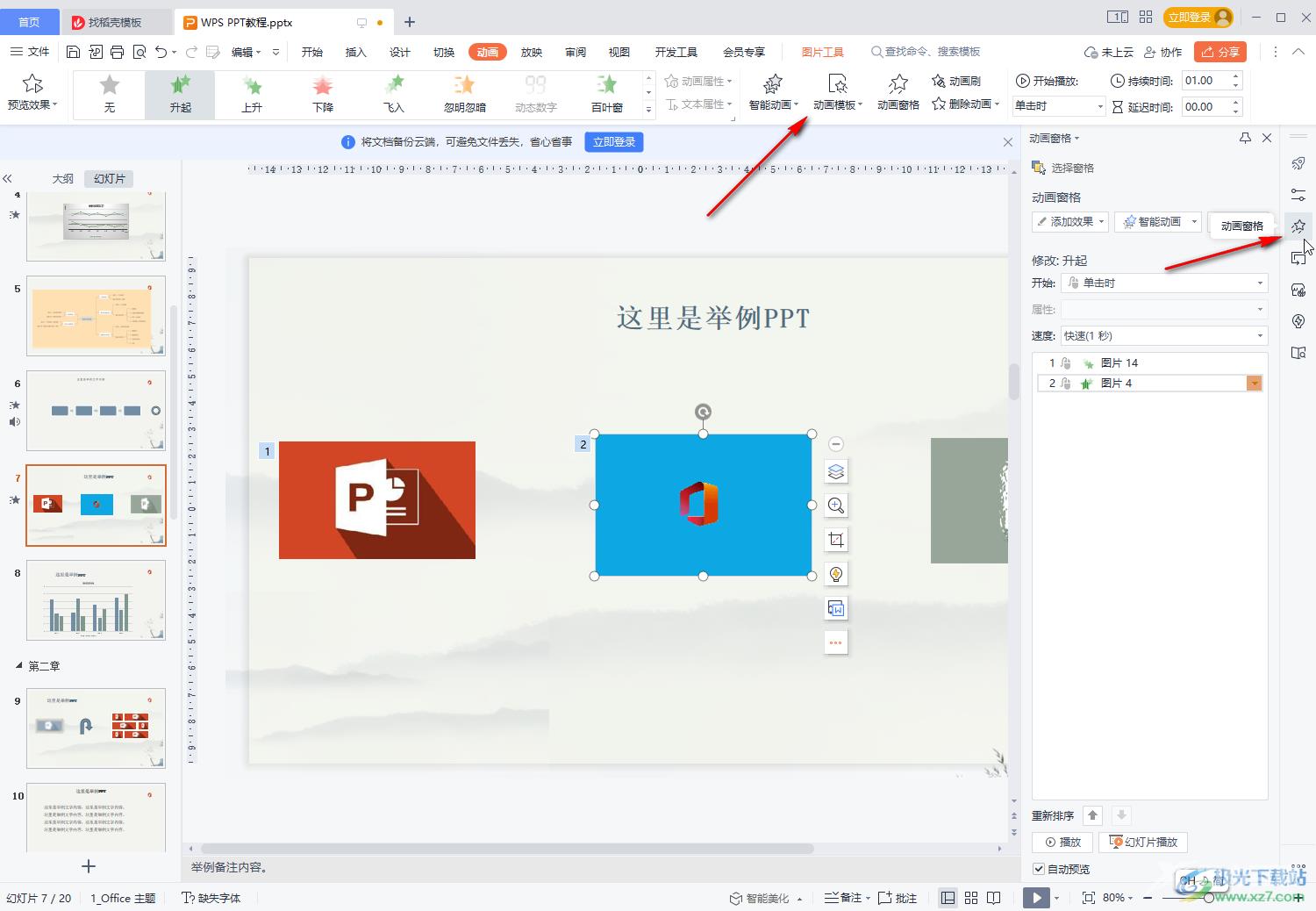Screen dimensions: 1316x911
Task: Click the 删除动画 delete animation button
Action: [965, 104]
